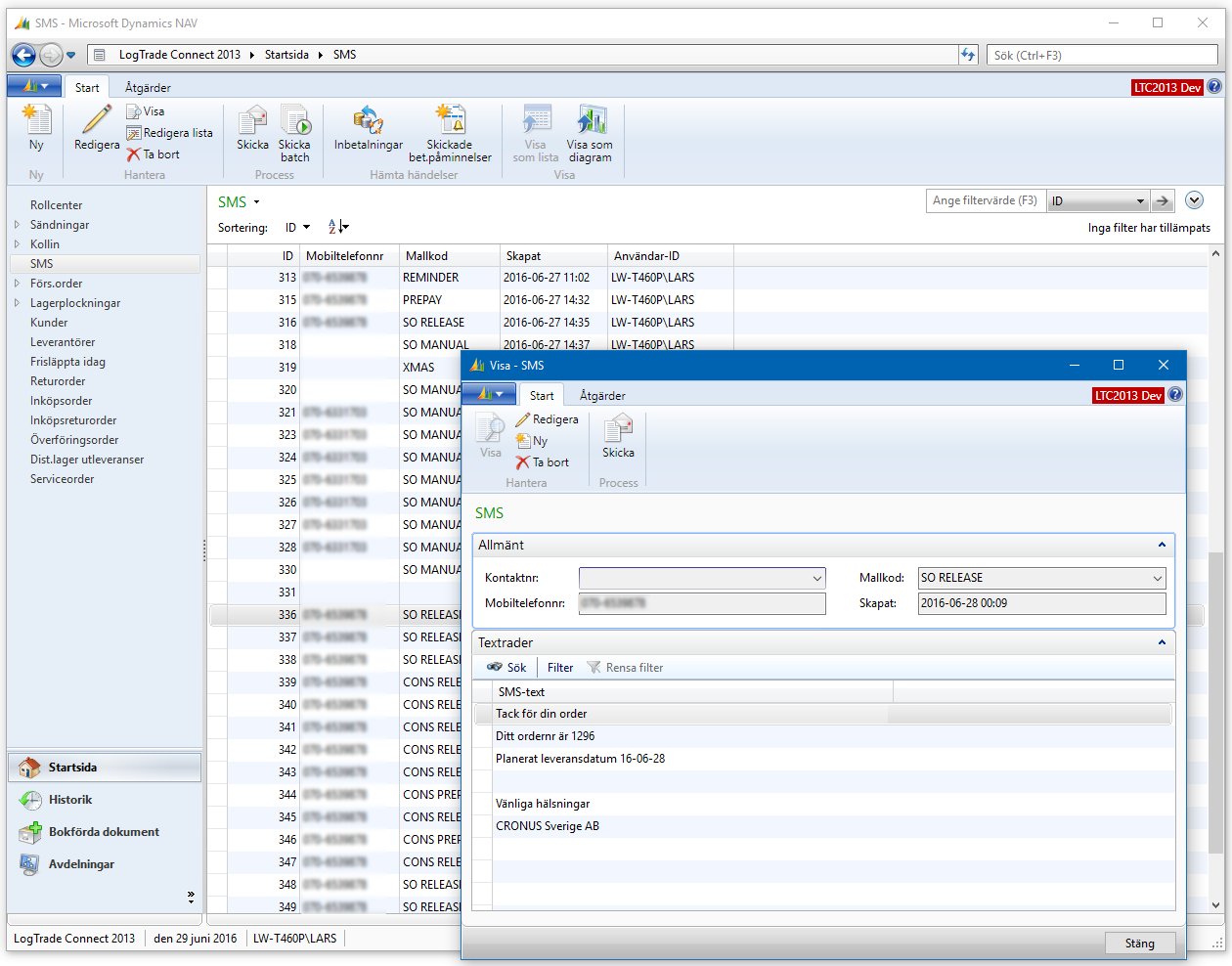Image resolution: width=1232 pixels, height=966 pixels.
Task: Open application menu dropdown in Visa - SMS window
Action: tap(489, 394)
